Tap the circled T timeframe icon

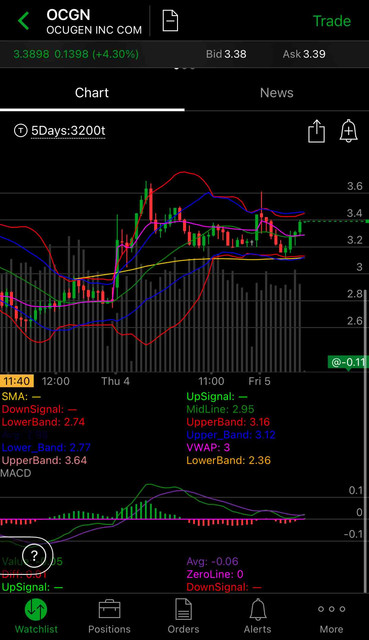click(21, 131)
